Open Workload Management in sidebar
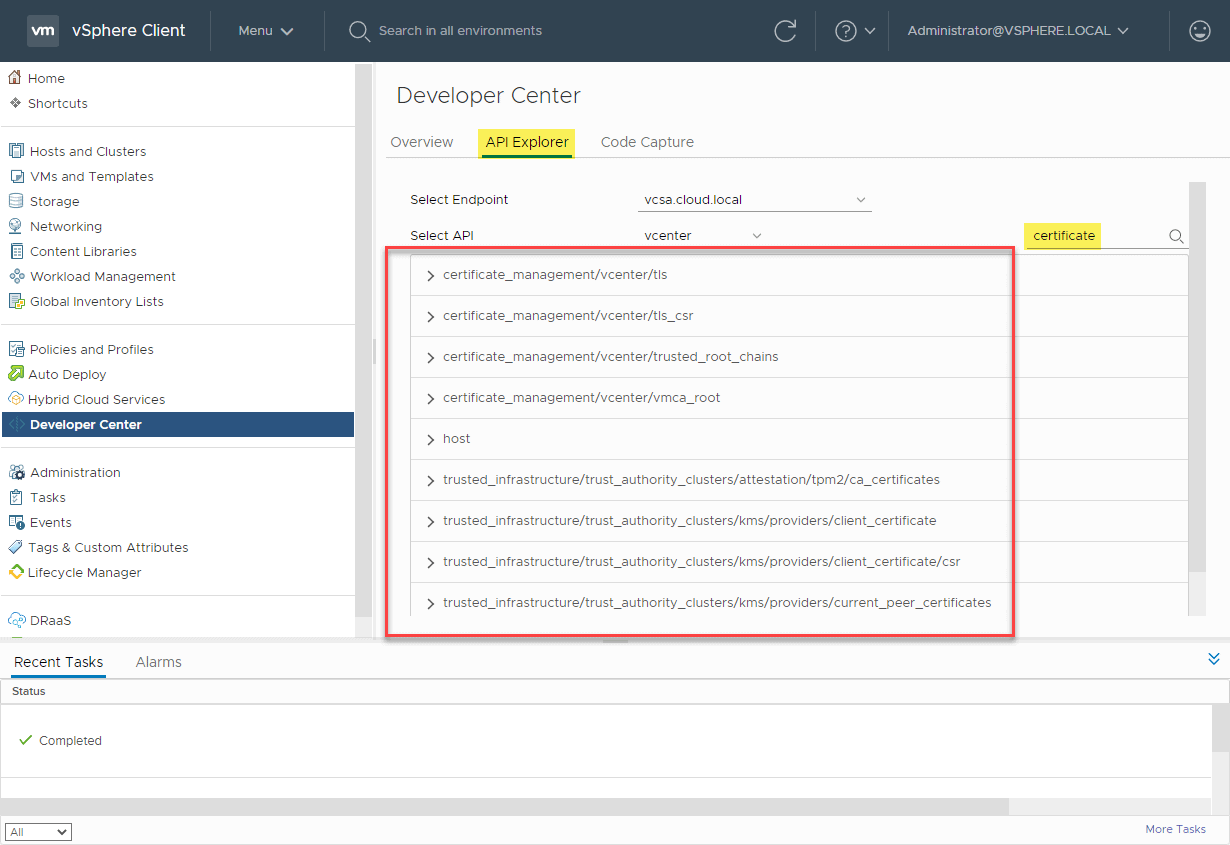This screenshot has height=845, width=1230. 102,276
